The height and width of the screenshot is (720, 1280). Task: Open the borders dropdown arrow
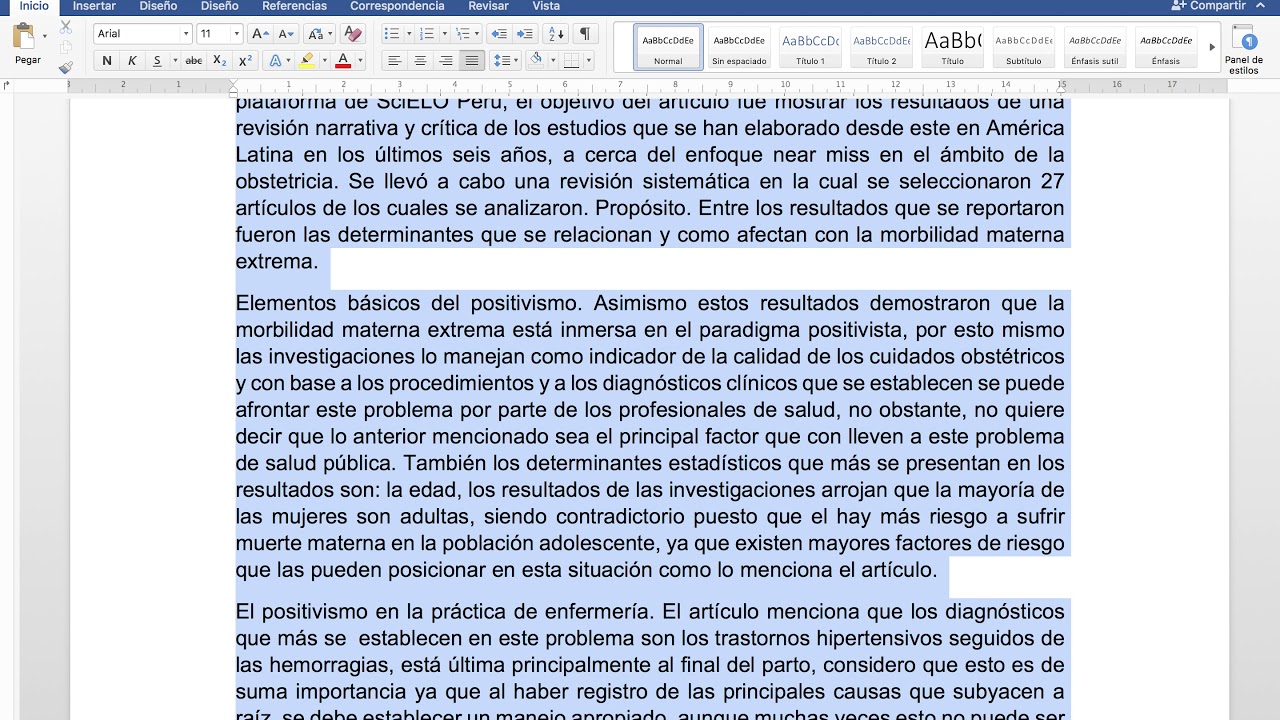coord(588,61)
